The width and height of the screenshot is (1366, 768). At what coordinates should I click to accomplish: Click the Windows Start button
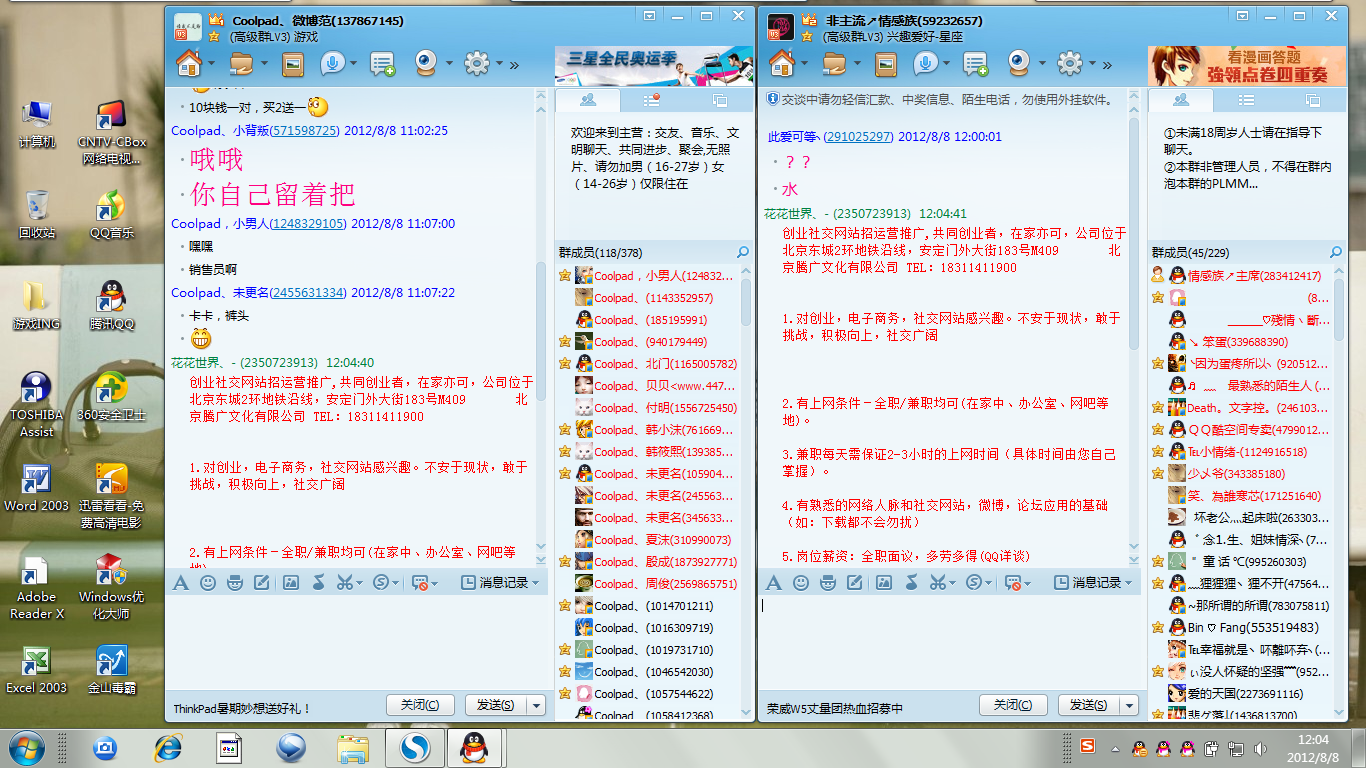click(27, 747)
